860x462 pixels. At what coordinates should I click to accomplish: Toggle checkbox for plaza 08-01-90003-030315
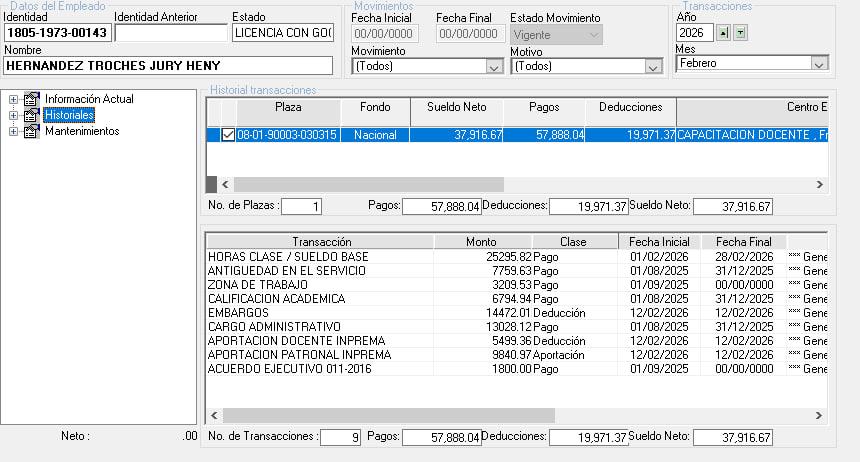click(228, 135)
